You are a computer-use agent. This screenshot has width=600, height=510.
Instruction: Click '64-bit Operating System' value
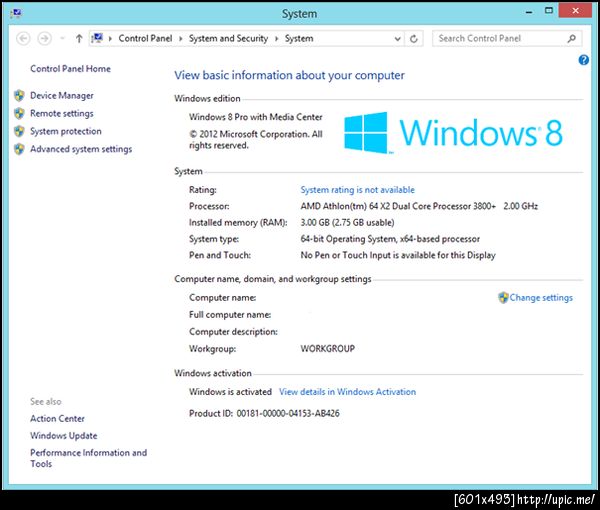(x=390, y=239)
